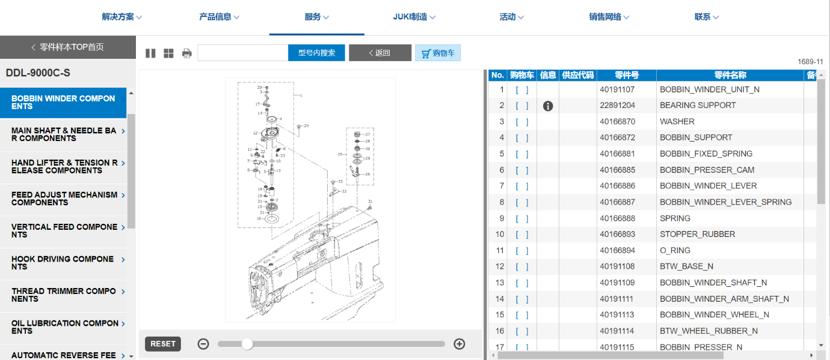Image resolution: width=830 pixels, height=360 pixels.
Task: Select THREAD TRIMMER COMPONENTS in sidebar
Action: [x=64, y=295]
